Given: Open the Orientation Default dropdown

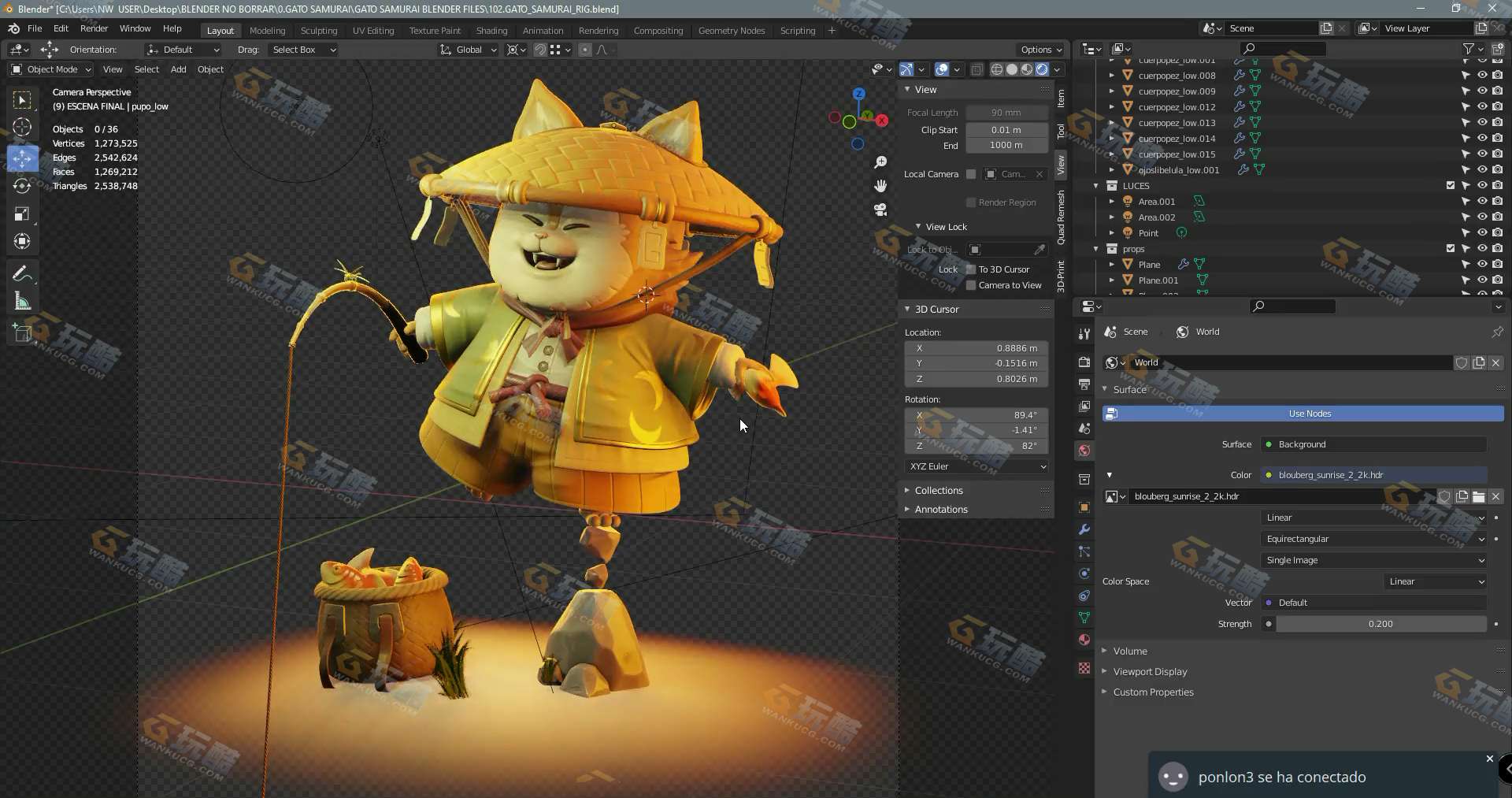Looking at the screenshot, I should pos(183,50).
